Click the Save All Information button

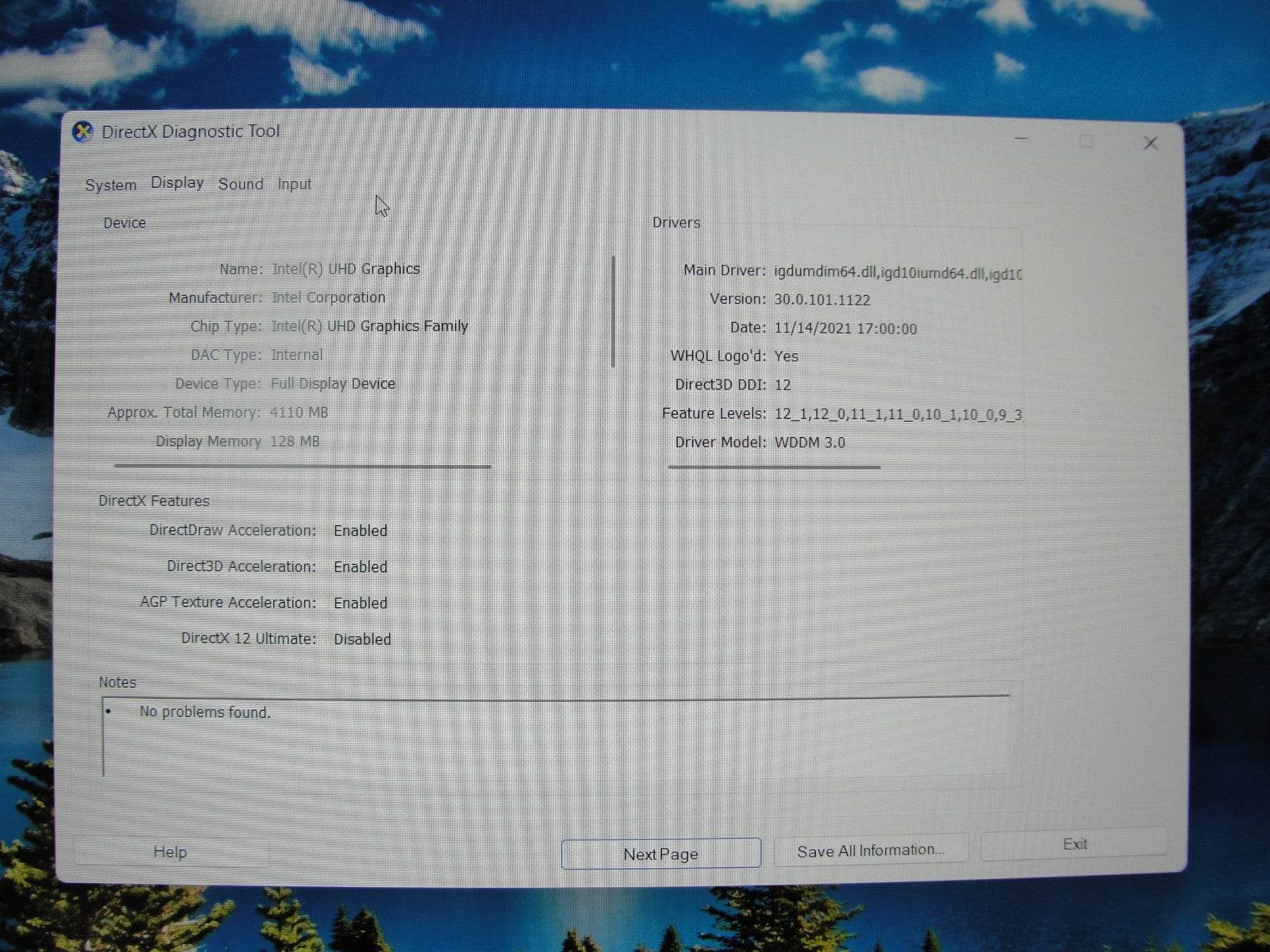tap(870, 849)
